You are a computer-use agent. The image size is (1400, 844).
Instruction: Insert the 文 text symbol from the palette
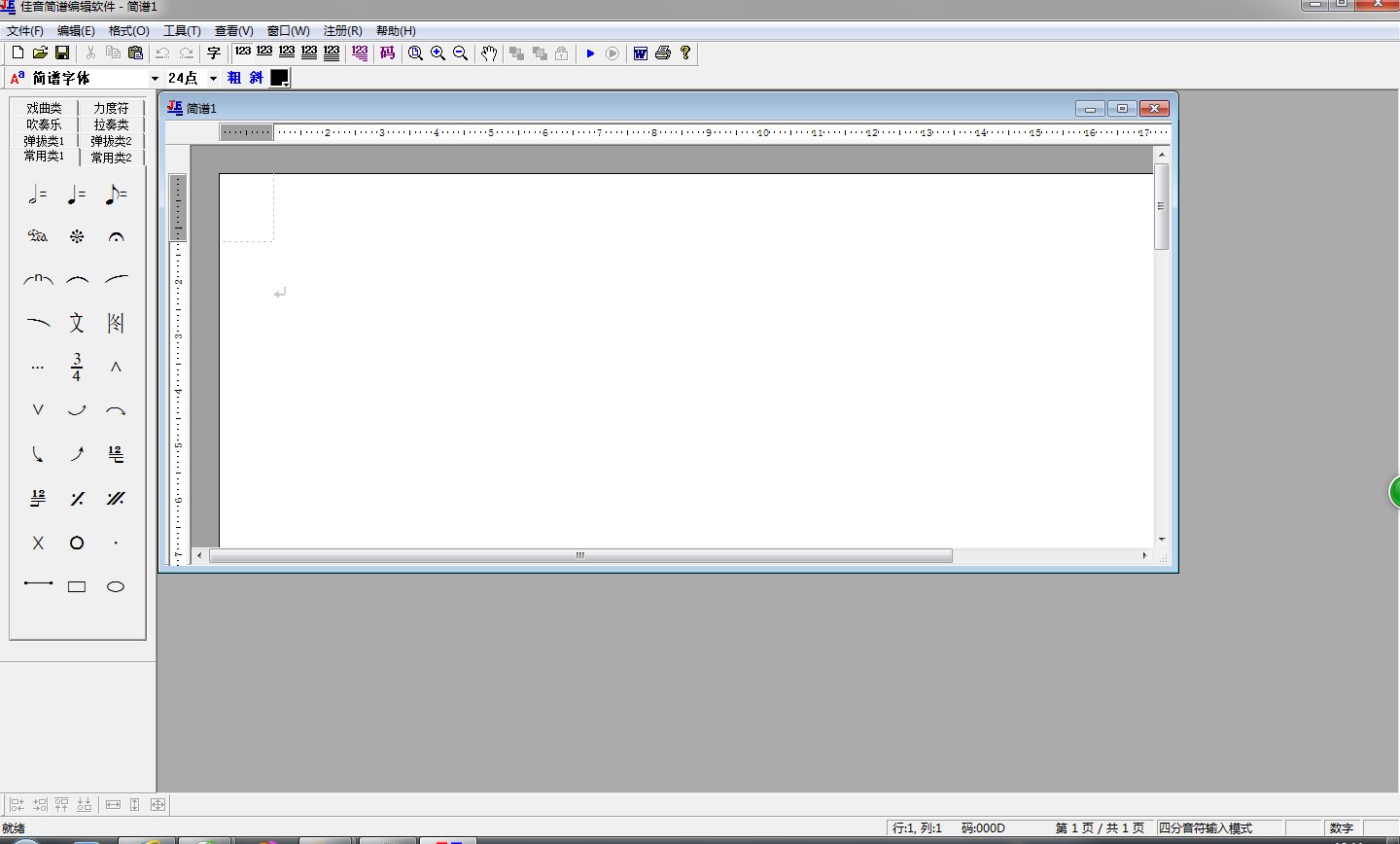pos(77,323)
